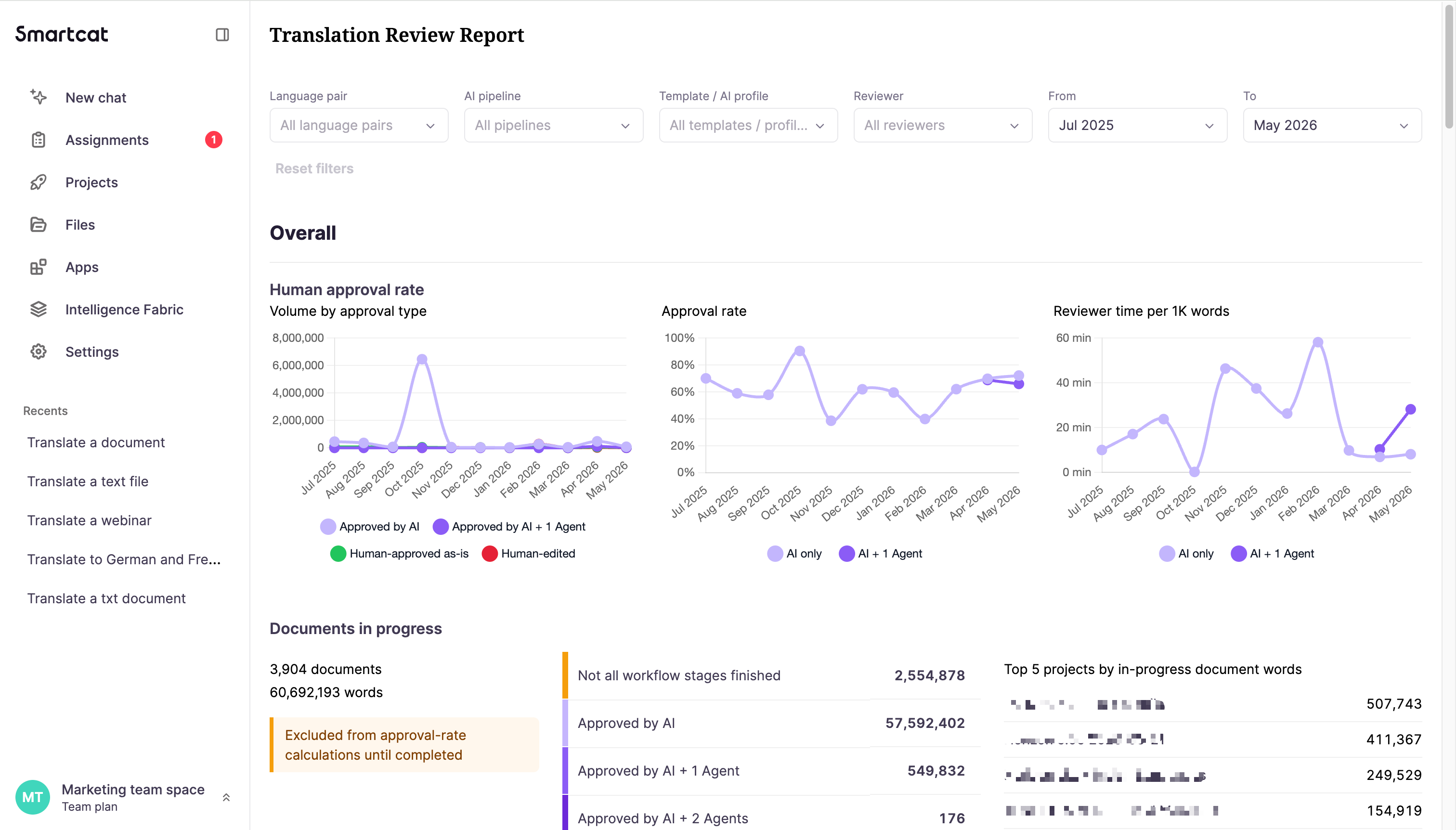This screenshot has width=1456, height=830.
Task: Open recent chat Translate a webinar
Action: 90,520
